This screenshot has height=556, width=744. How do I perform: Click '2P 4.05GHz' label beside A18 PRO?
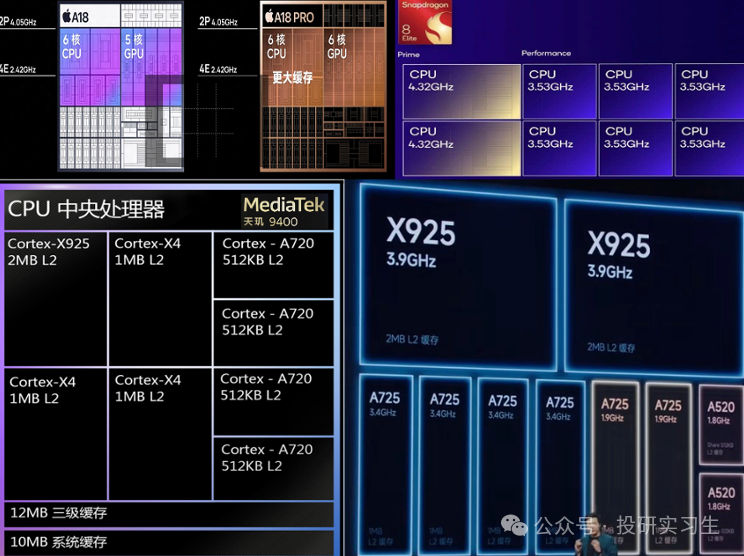coord(218,21)
